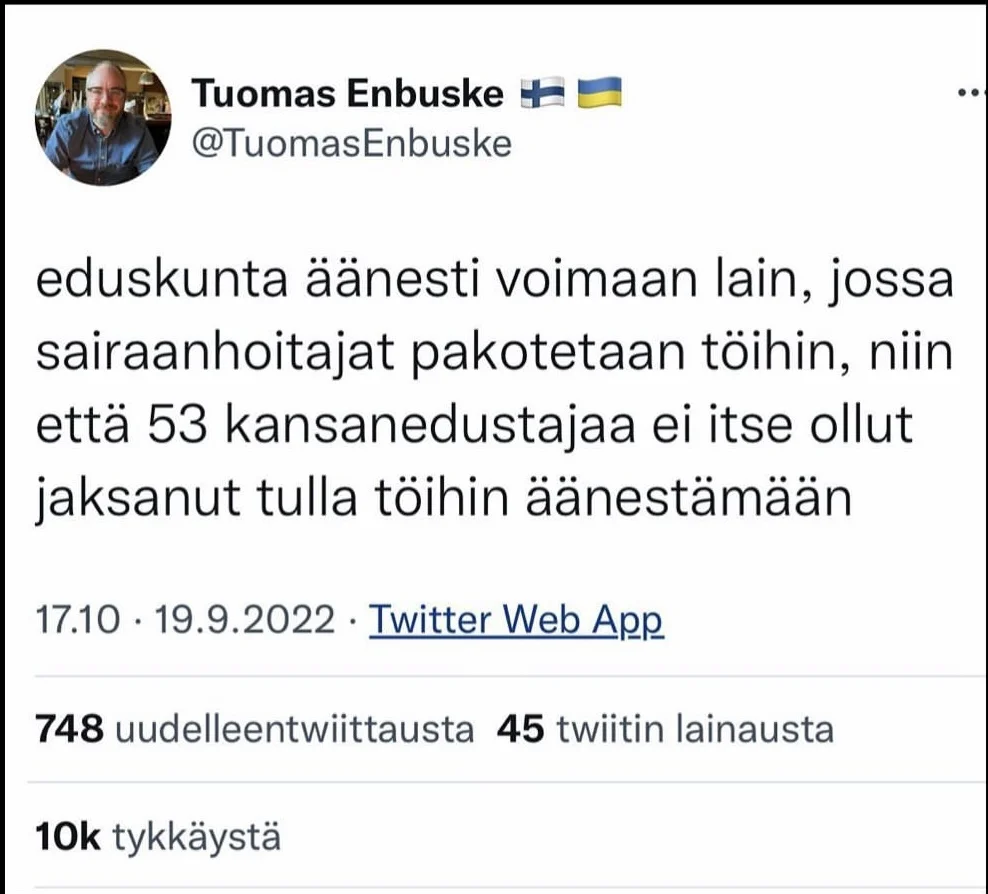Open Tuomas Enbuske's profile picture
Viewport: 988px width, 894px height.
pos(103,118)
